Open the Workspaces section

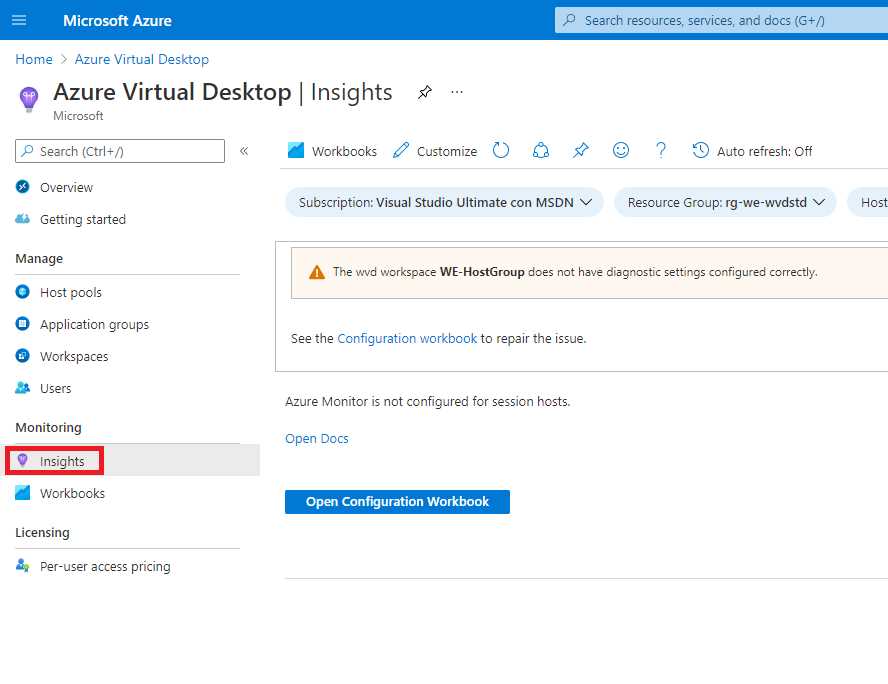point(74,355)
